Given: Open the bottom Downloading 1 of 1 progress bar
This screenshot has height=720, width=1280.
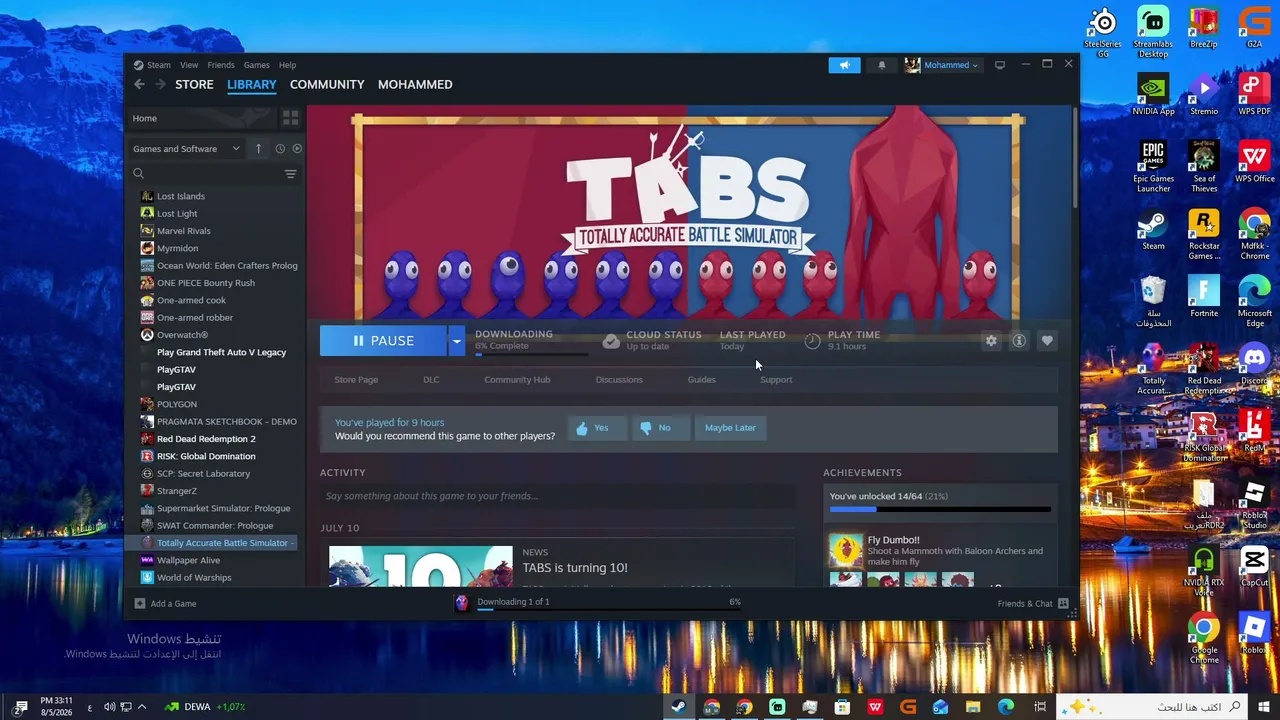Looking at the screenshot, I should 609,608.
